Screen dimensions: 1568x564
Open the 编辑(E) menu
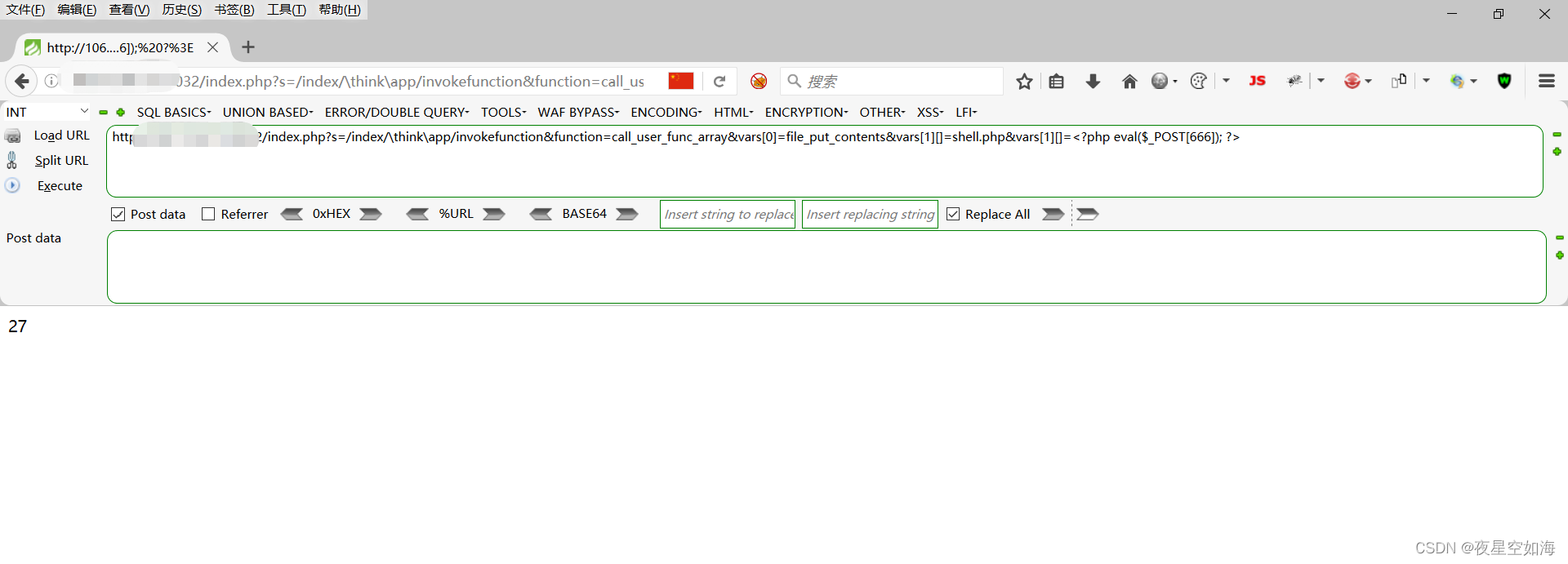tap(77, 10)
